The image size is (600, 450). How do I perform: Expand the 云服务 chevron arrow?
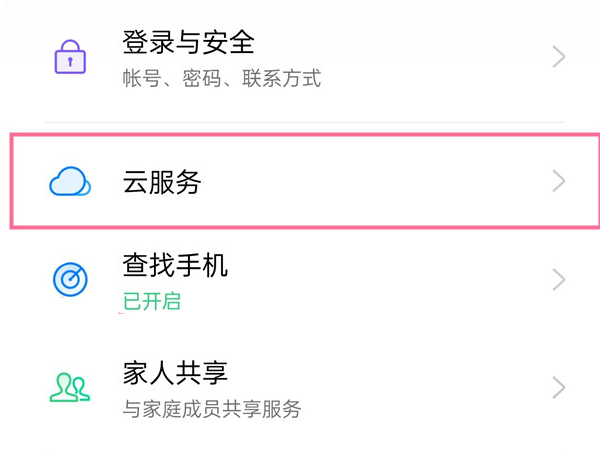[559, 181]
